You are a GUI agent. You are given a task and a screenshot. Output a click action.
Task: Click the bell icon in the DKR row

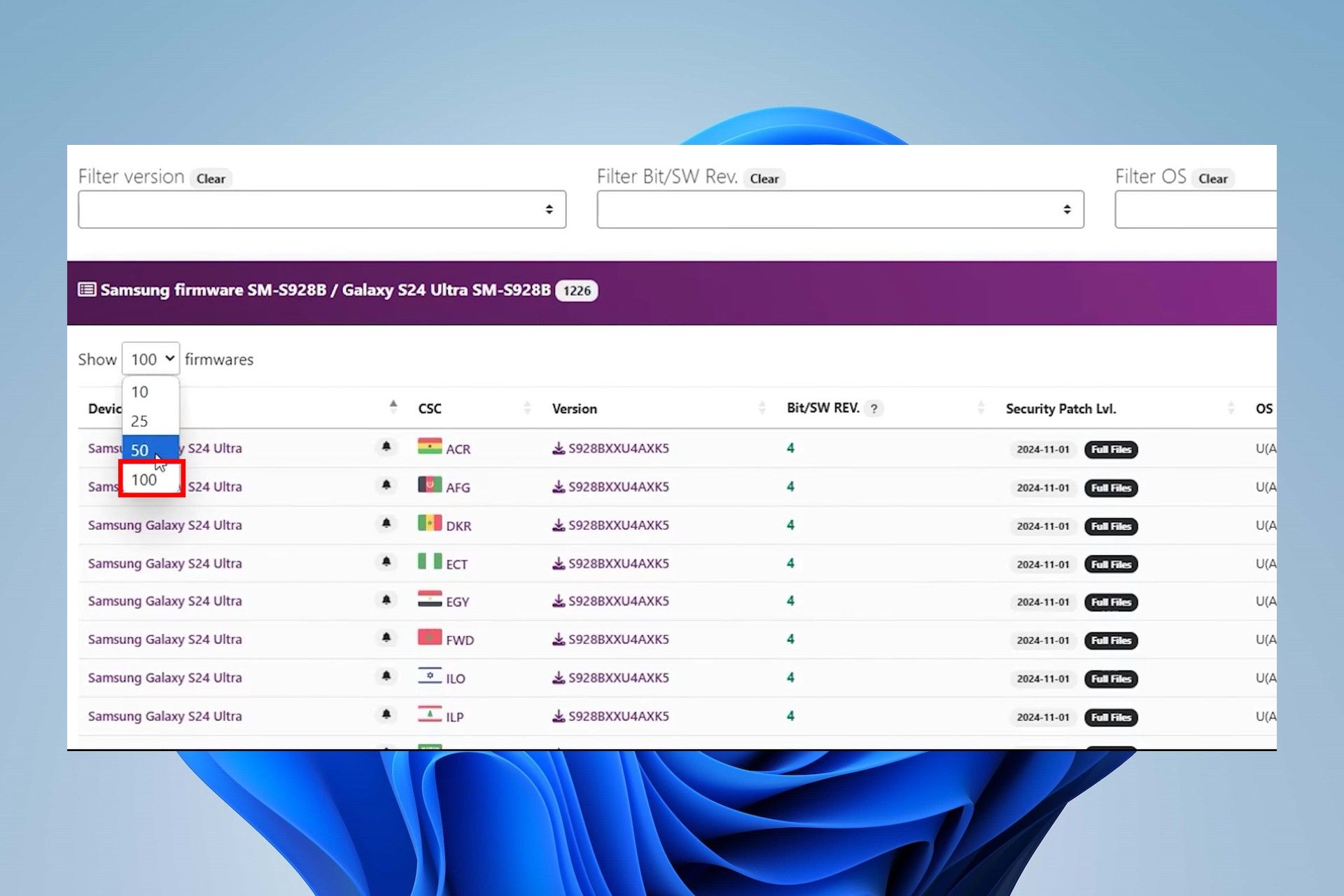[x=386, y=523]
